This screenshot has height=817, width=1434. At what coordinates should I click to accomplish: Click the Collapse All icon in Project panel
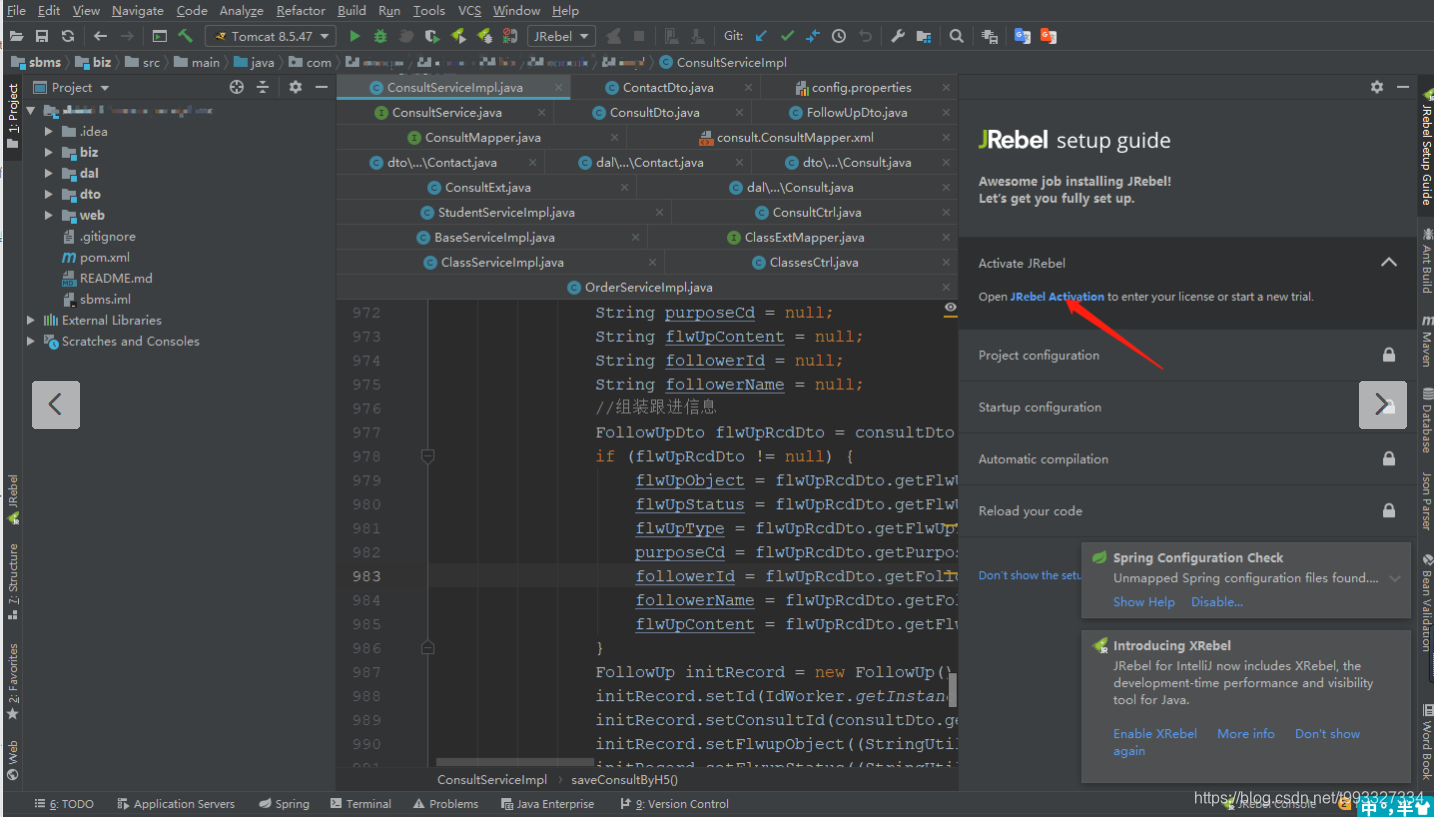[262, 87]
